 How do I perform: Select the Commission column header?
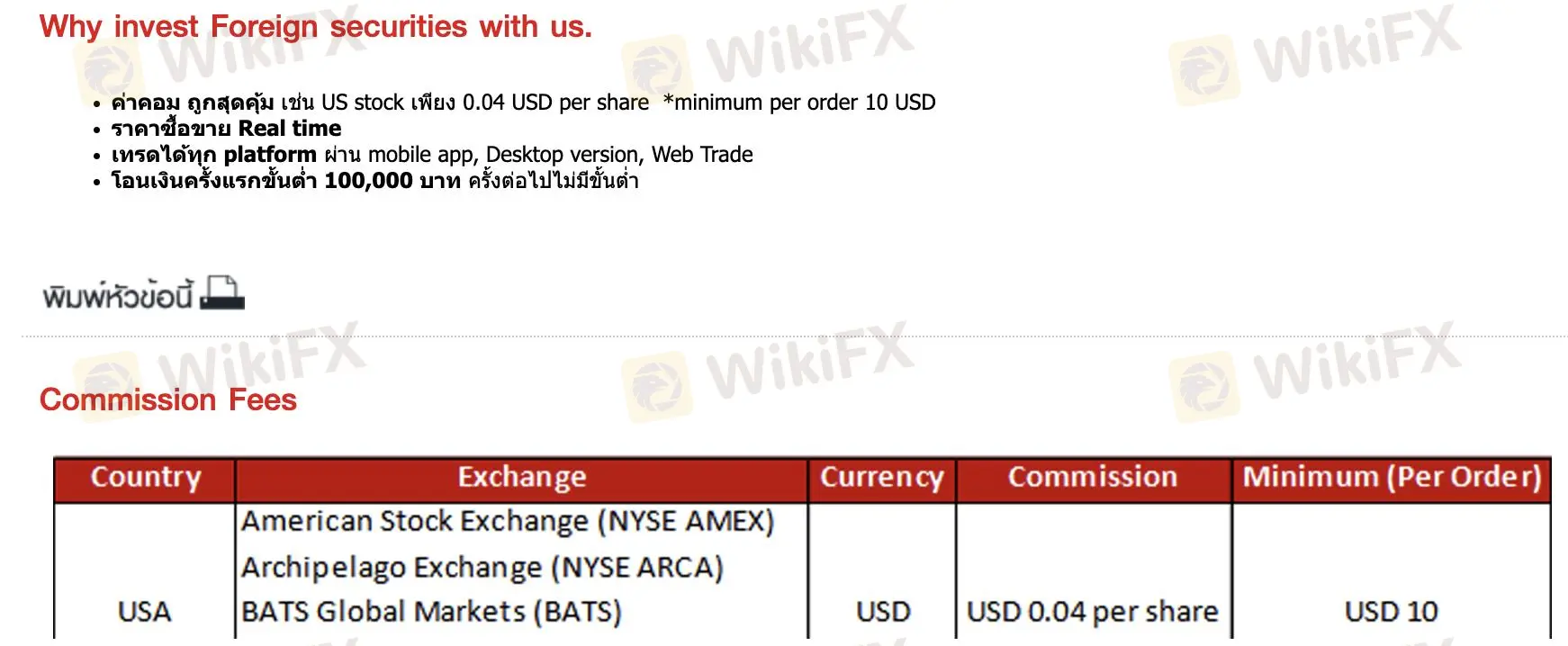click(x=1092, y=478)
